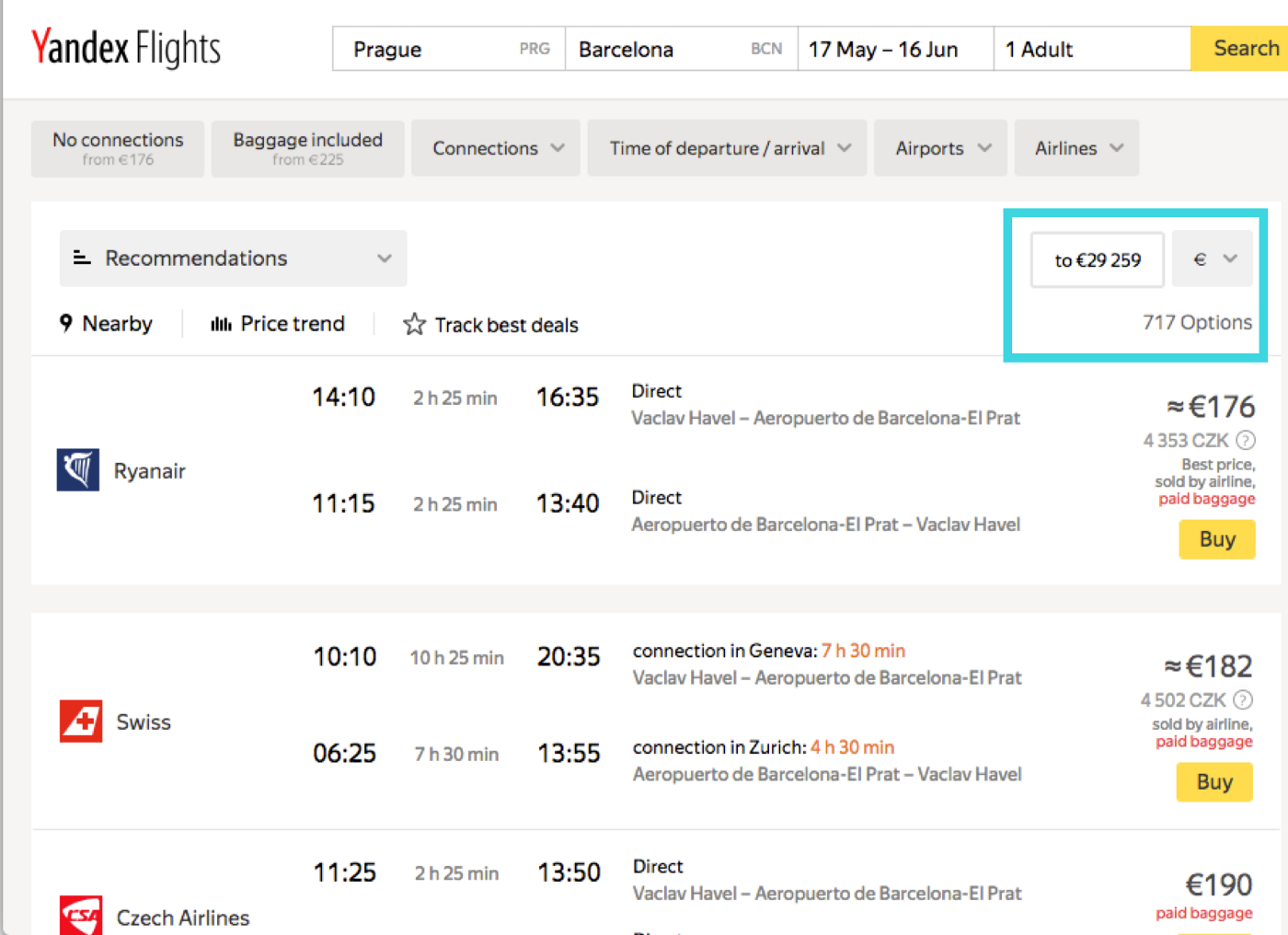Toggle the Baggage included filter
The height and width of the screenshot is (935, 1288).
click(x=307, y=148)
